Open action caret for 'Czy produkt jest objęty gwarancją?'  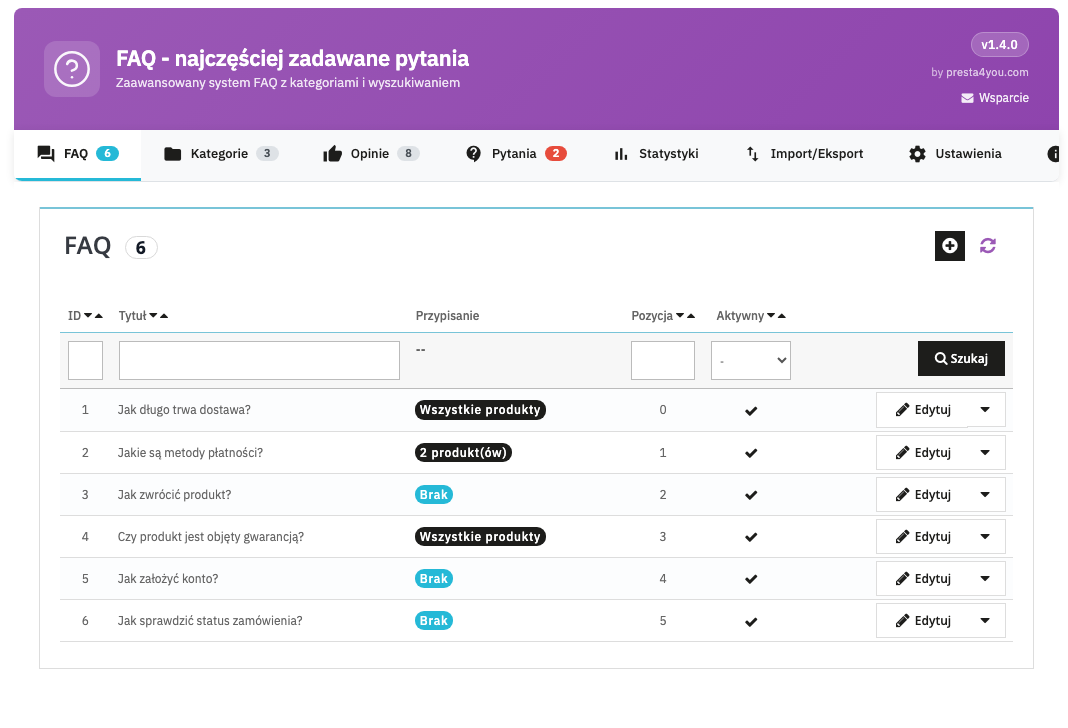985,537
